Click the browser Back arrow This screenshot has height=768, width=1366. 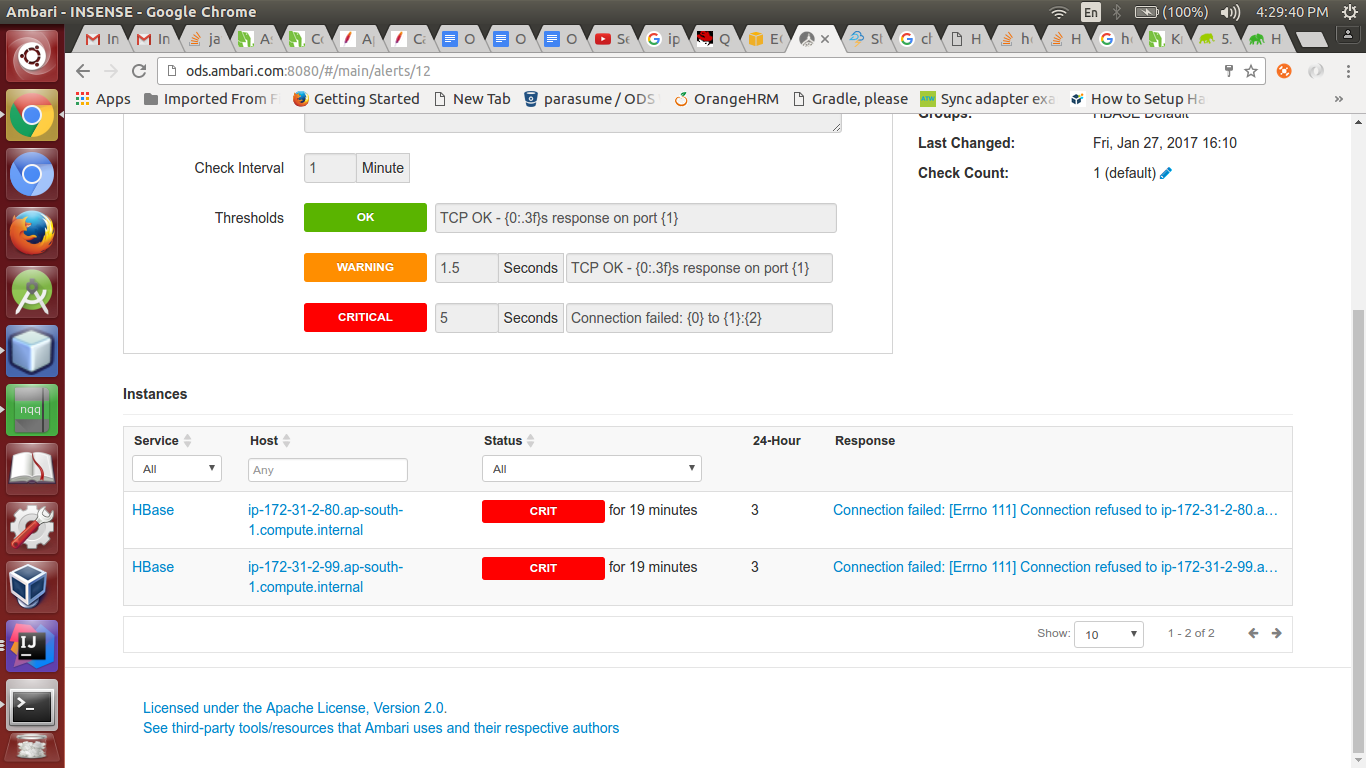[x=83, y=71]
